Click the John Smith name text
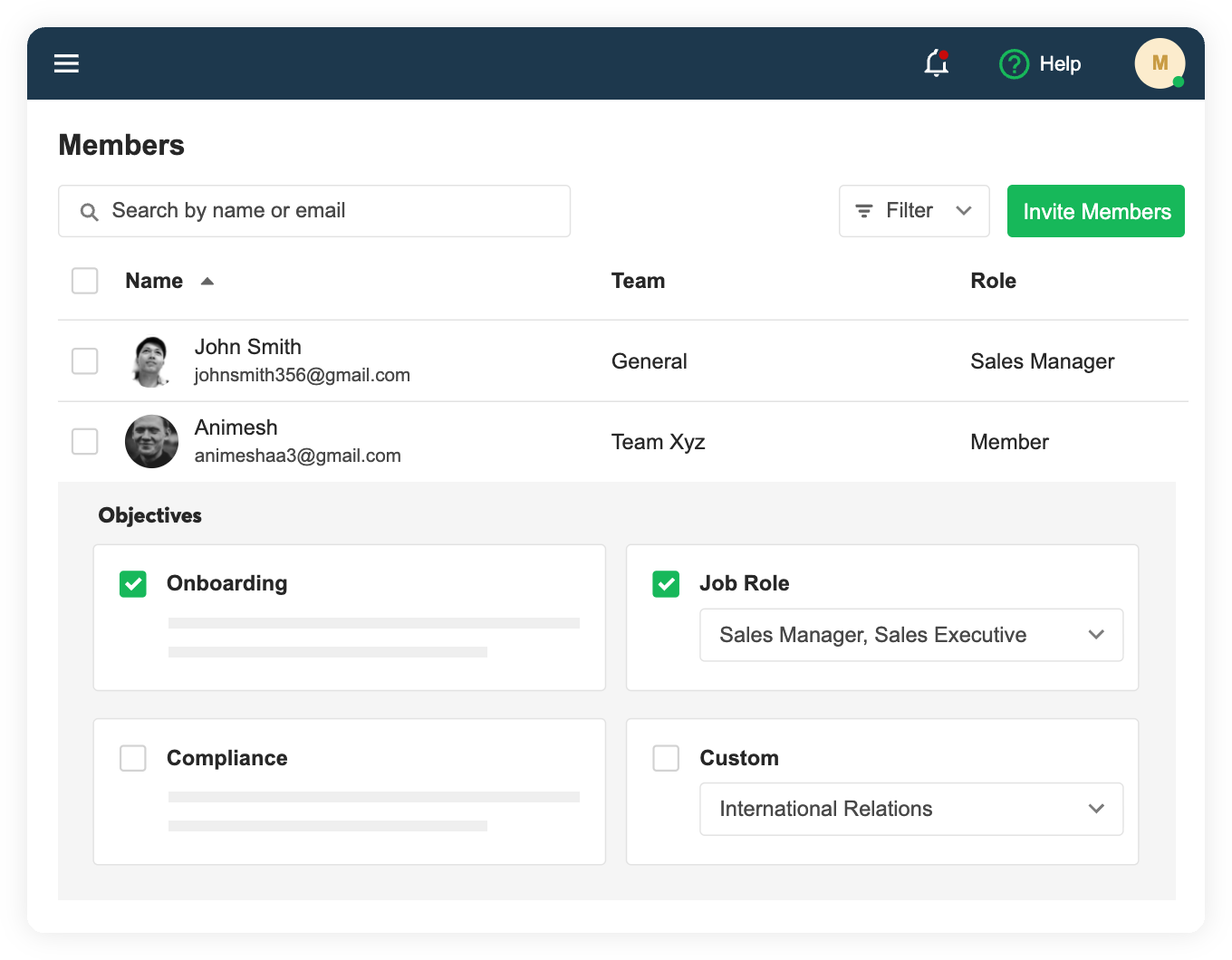This screenshot has height=960, width=1232. (x=248, y=347)
